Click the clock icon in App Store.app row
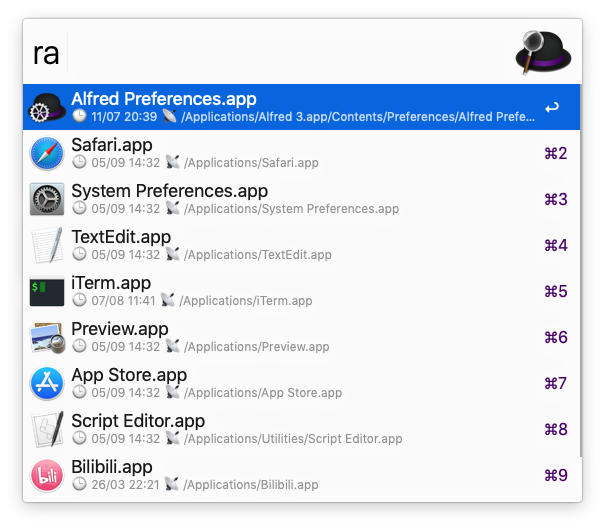The height and width of the screenshot is (529, 605). point(79,392)
